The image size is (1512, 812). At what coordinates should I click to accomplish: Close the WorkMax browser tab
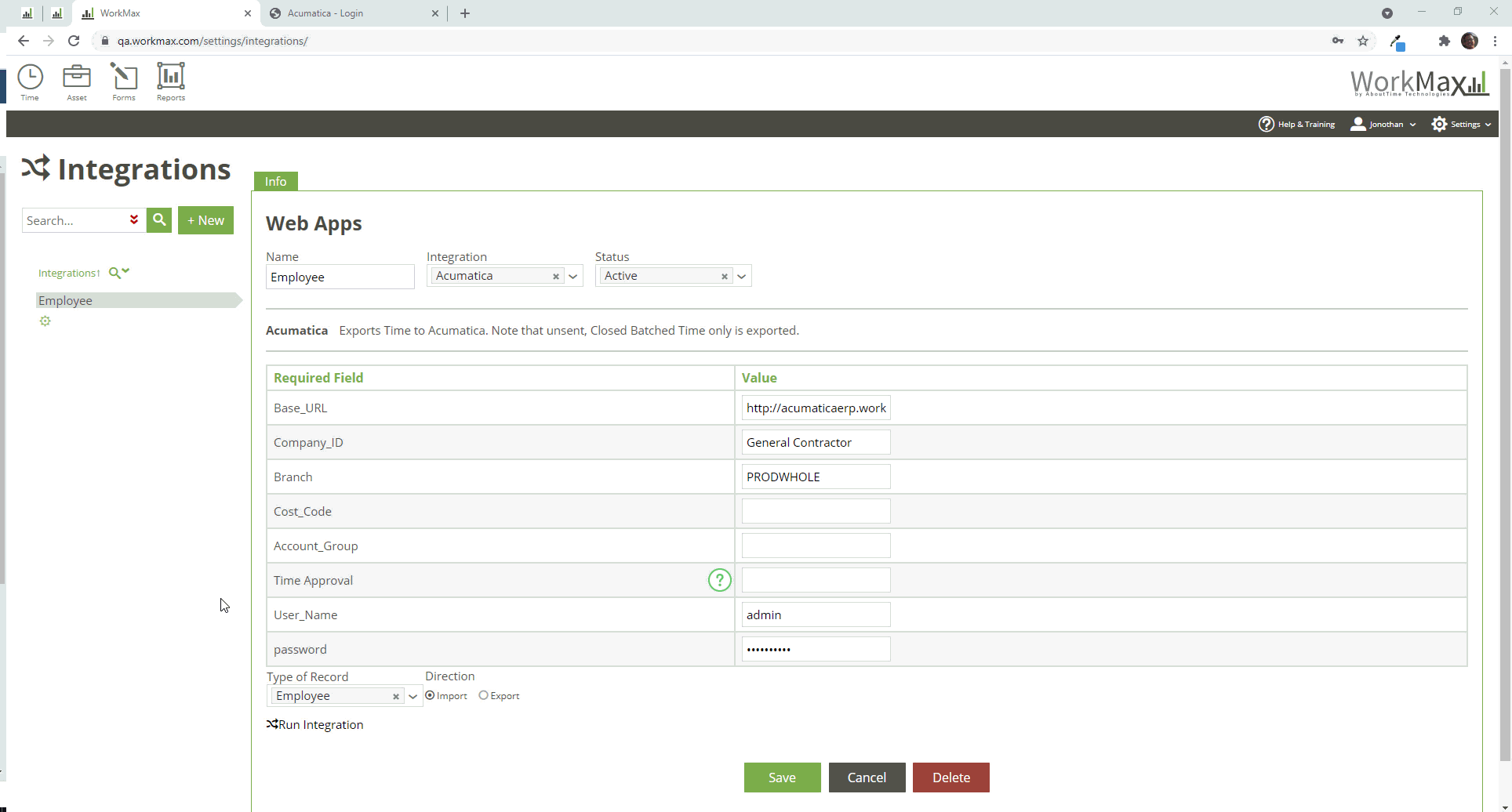248,13
